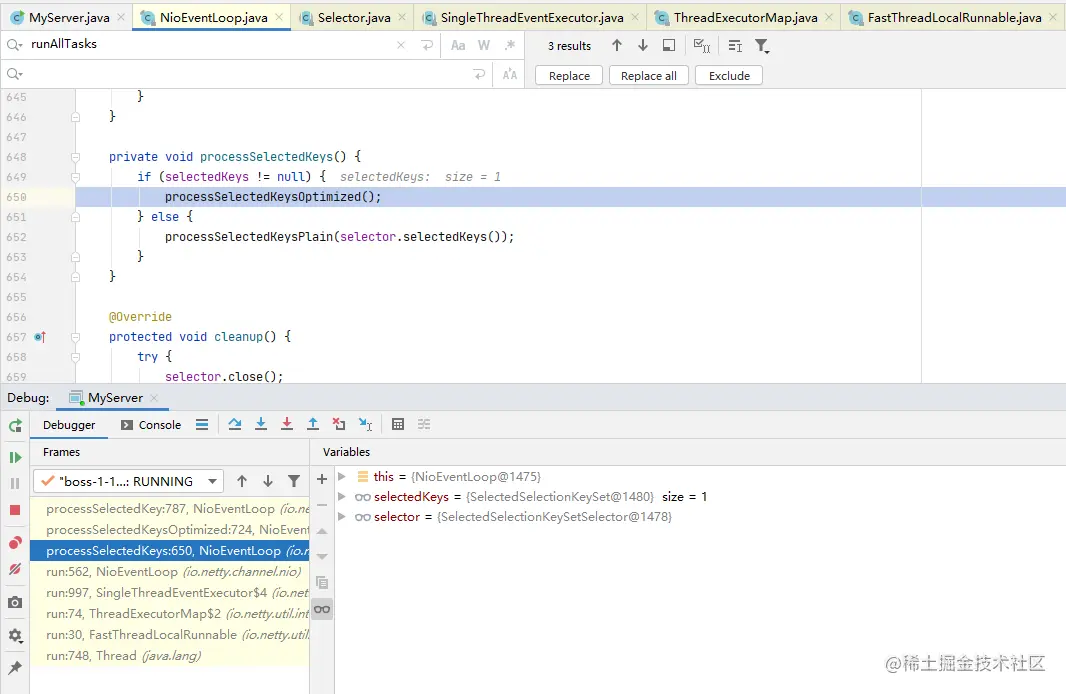
Task: Click Run to Cursor icon
Action: coord(365,424)
